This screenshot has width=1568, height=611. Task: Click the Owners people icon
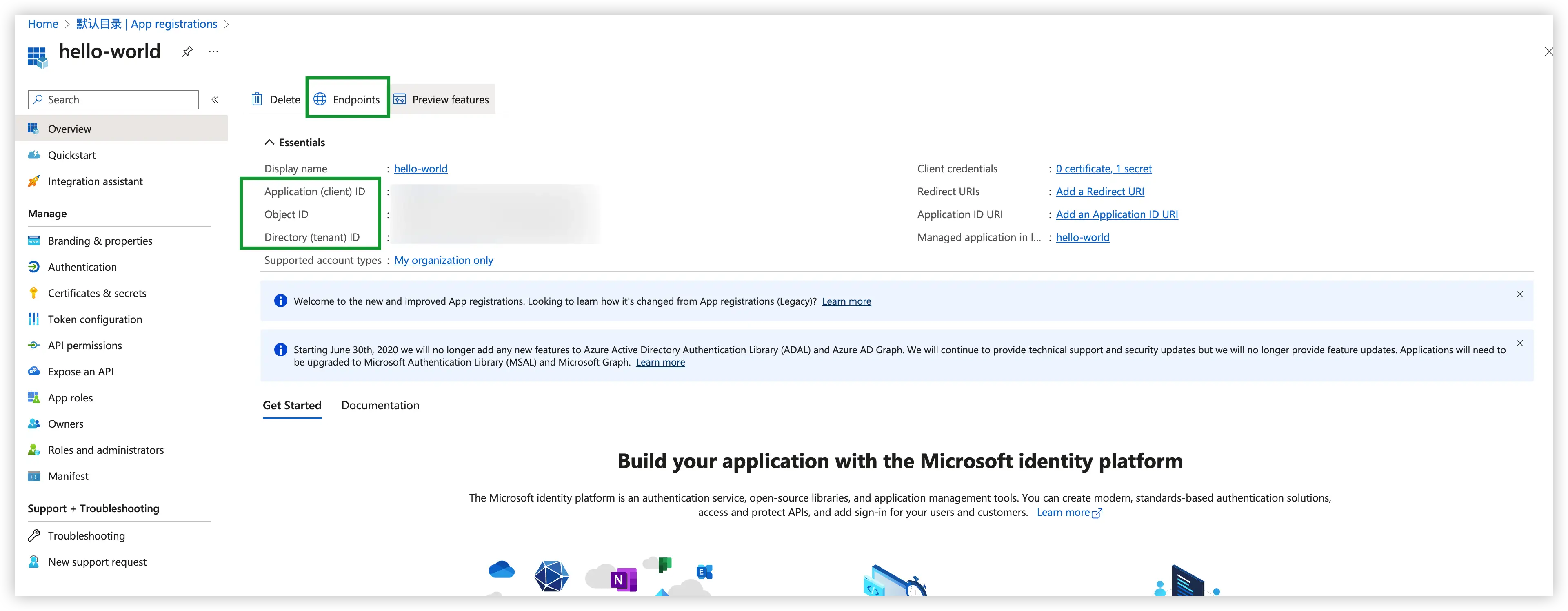coord(34,424)
